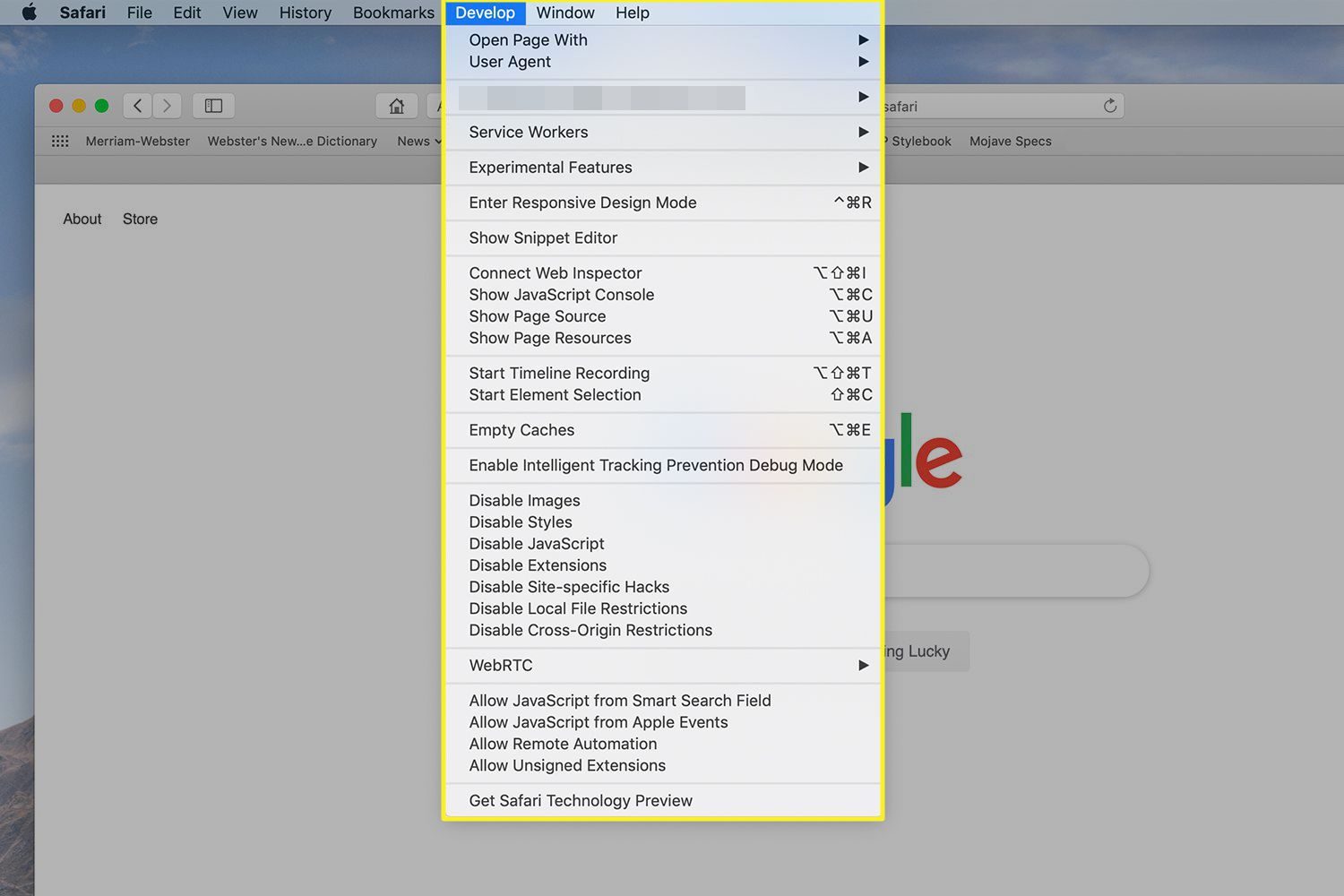Image resolution: width=1344 pixels, height=896 pixels.
Task: Open the History menu
Action: (306, 13)
